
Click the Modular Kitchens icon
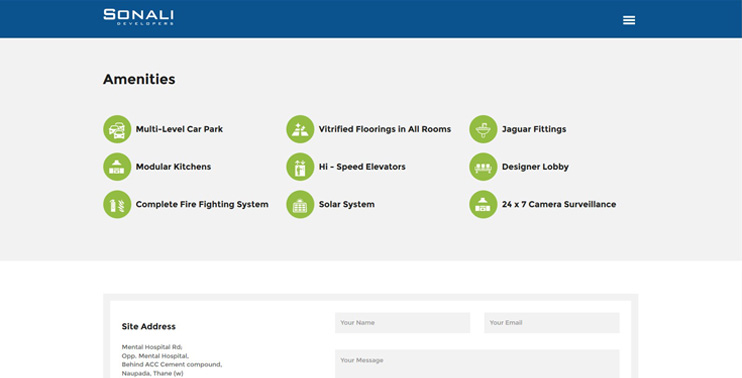pyautogui.click(x=117, y=167)
